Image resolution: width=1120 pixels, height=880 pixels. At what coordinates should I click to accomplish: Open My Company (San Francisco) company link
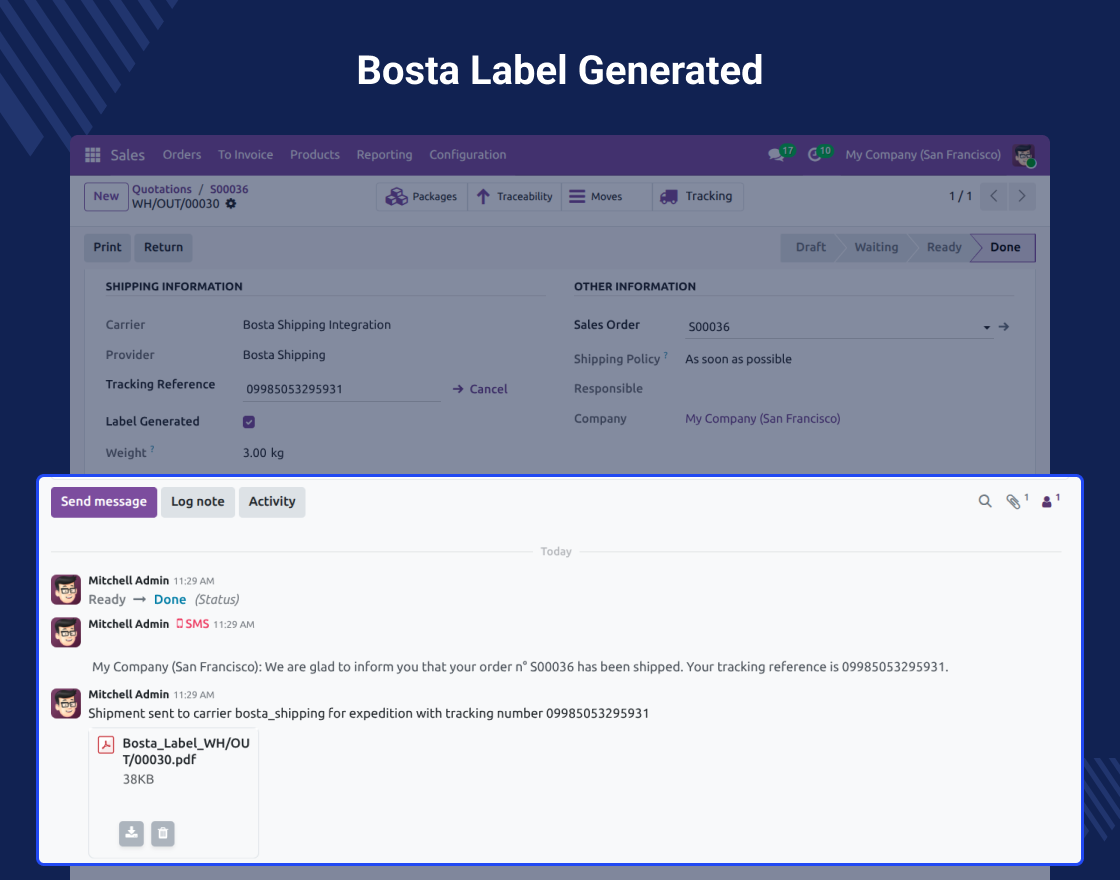(762, 419)
